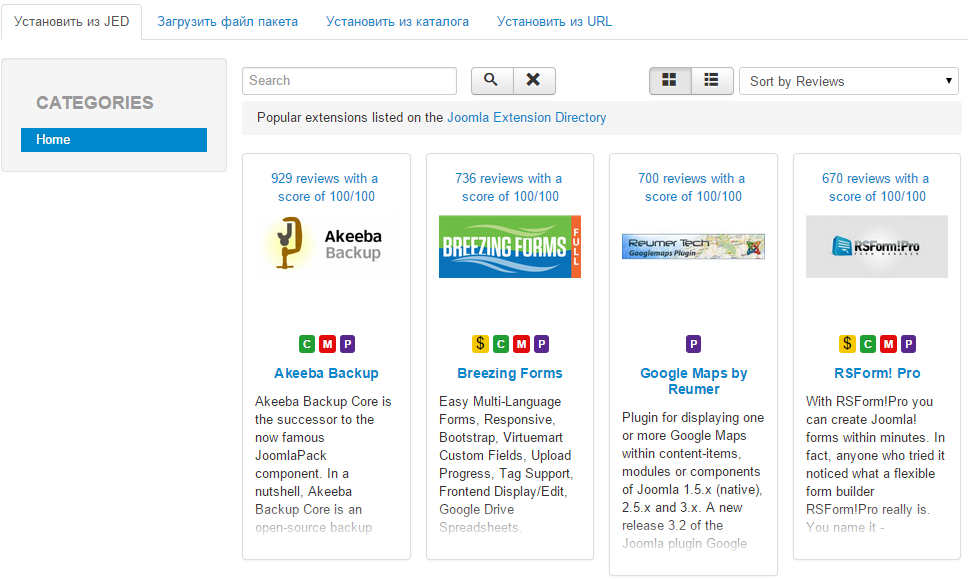Screen dimensions: 979x579
Task: Click the Breezing Forms banner image
Action: pyautogui.click(x=510, y=247)
